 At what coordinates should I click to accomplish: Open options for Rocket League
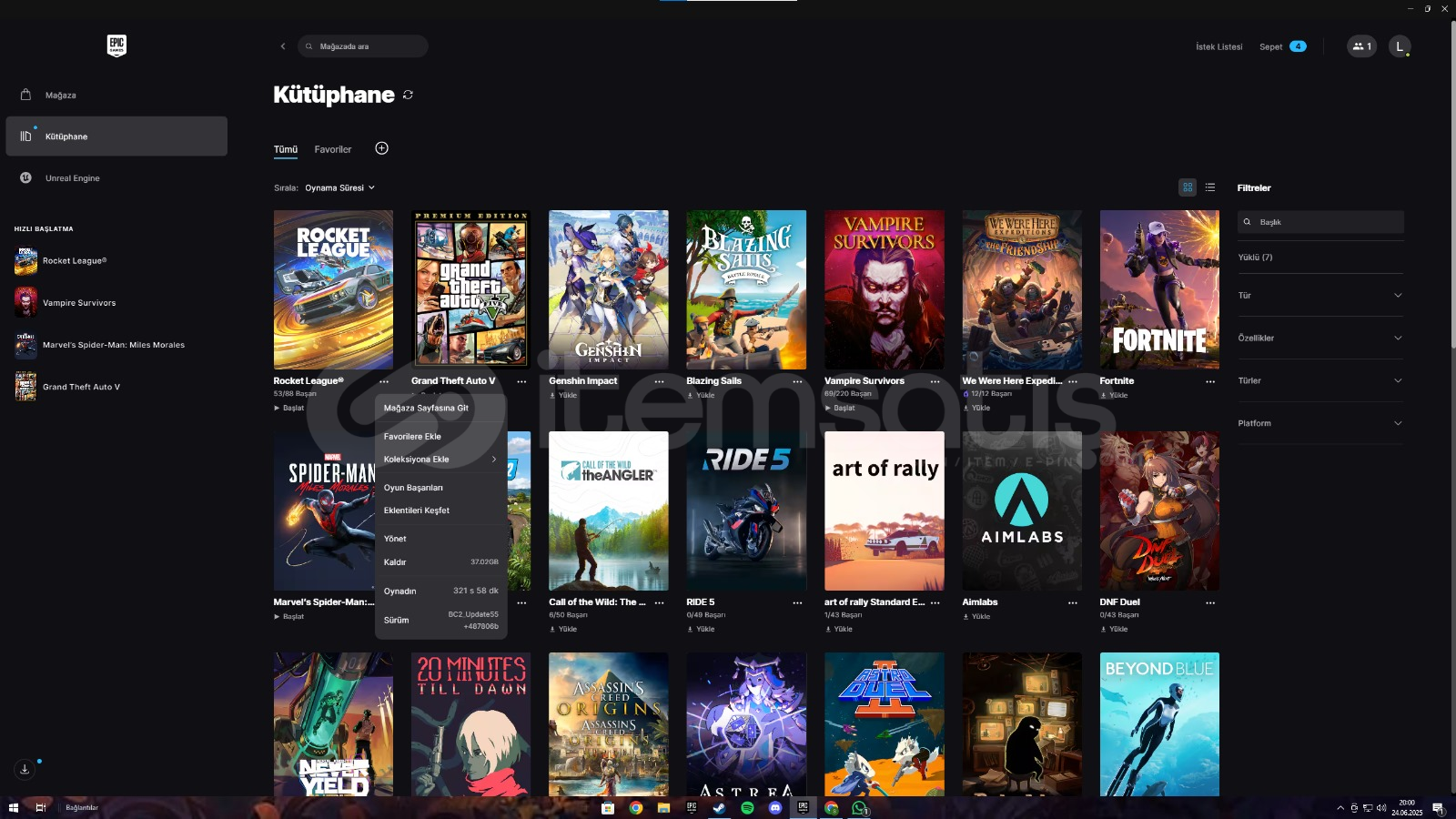click(384, 381)
